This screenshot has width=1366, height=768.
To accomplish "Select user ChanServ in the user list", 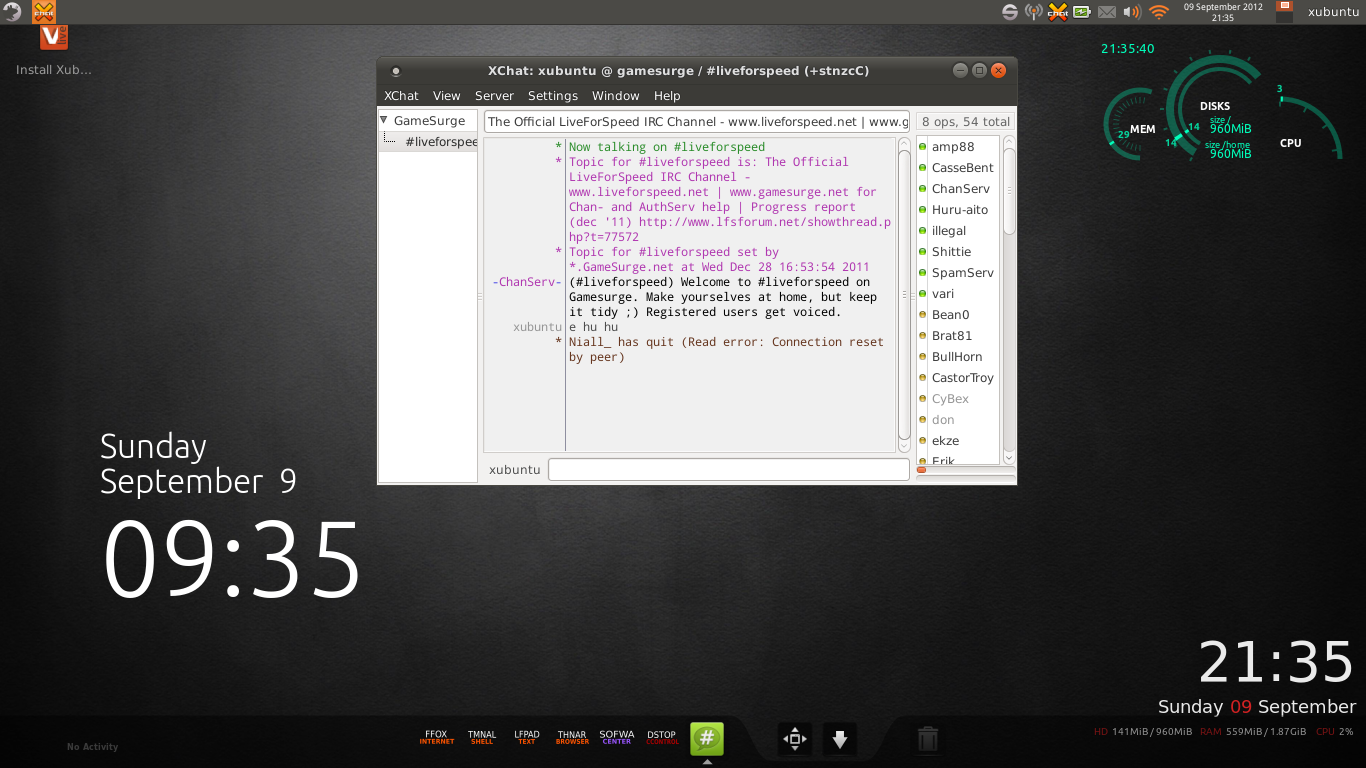I will click(960, 189).
